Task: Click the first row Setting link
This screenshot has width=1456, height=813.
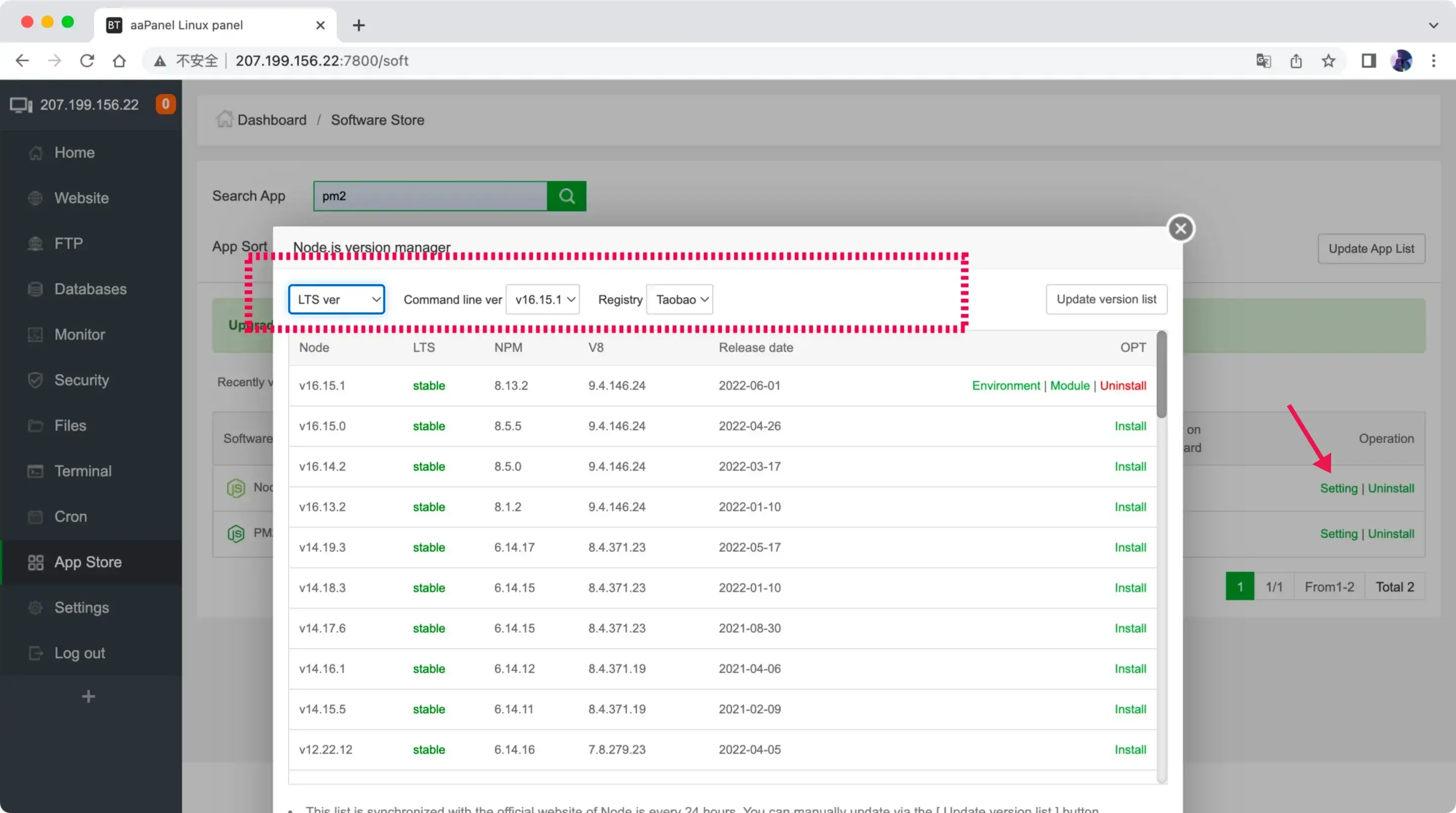Action: click(1338, 488)
